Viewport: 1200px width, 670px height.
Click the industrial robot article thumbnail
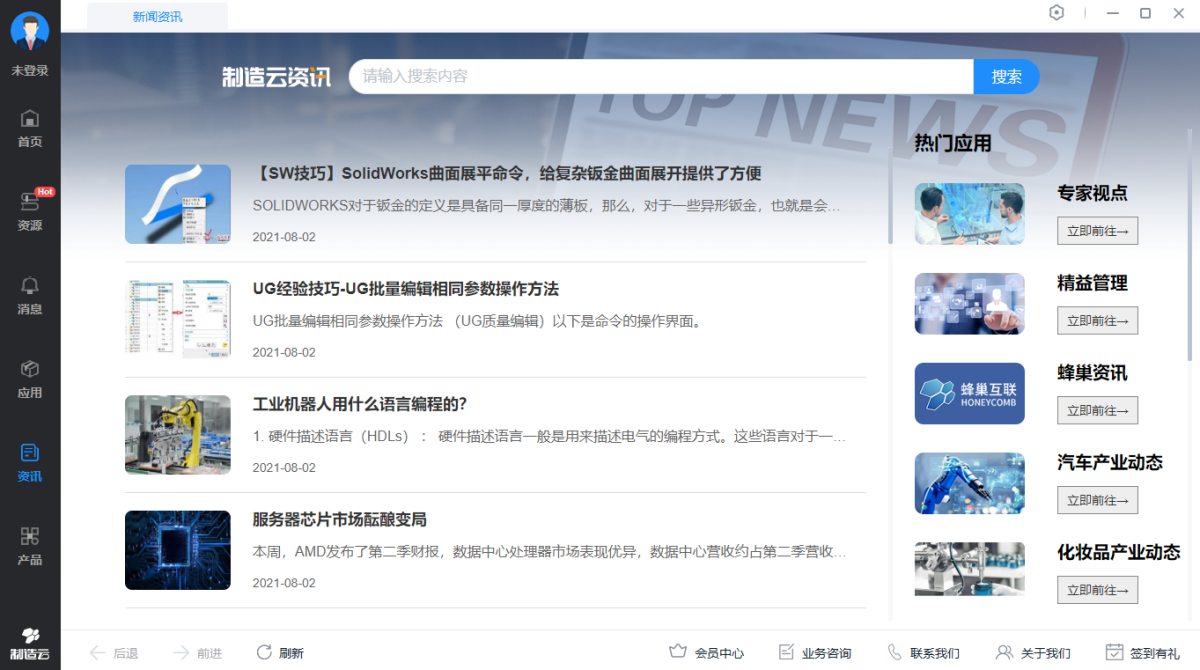coord(178,434)
